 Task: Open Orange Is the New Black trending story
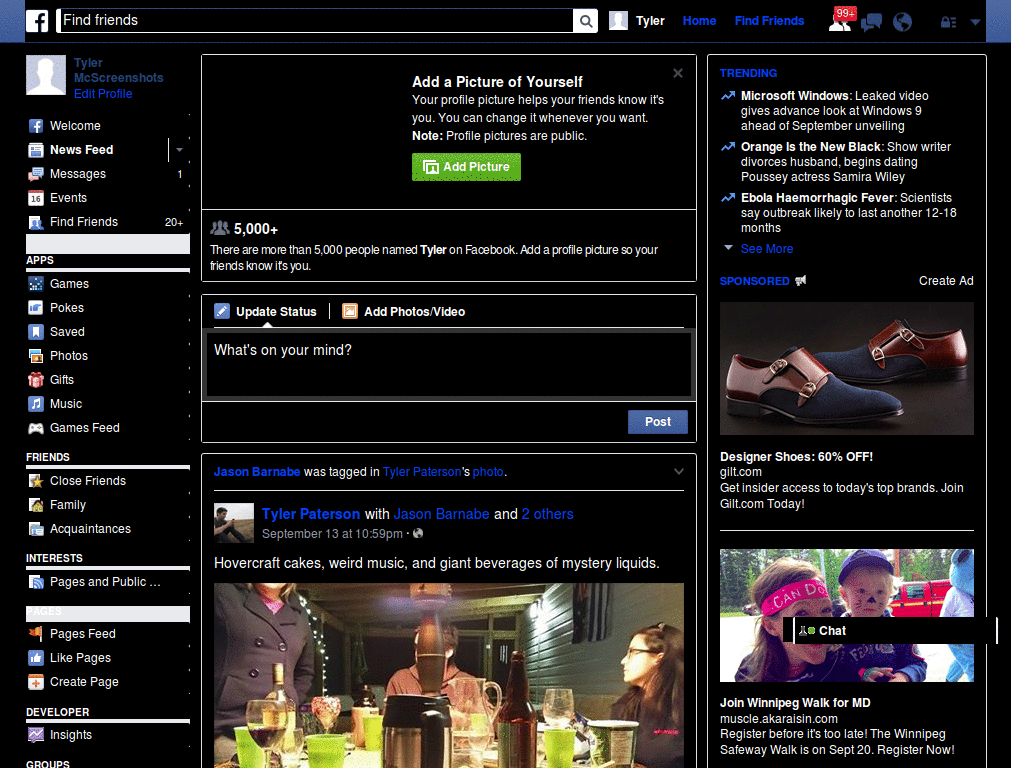point(846,162)
